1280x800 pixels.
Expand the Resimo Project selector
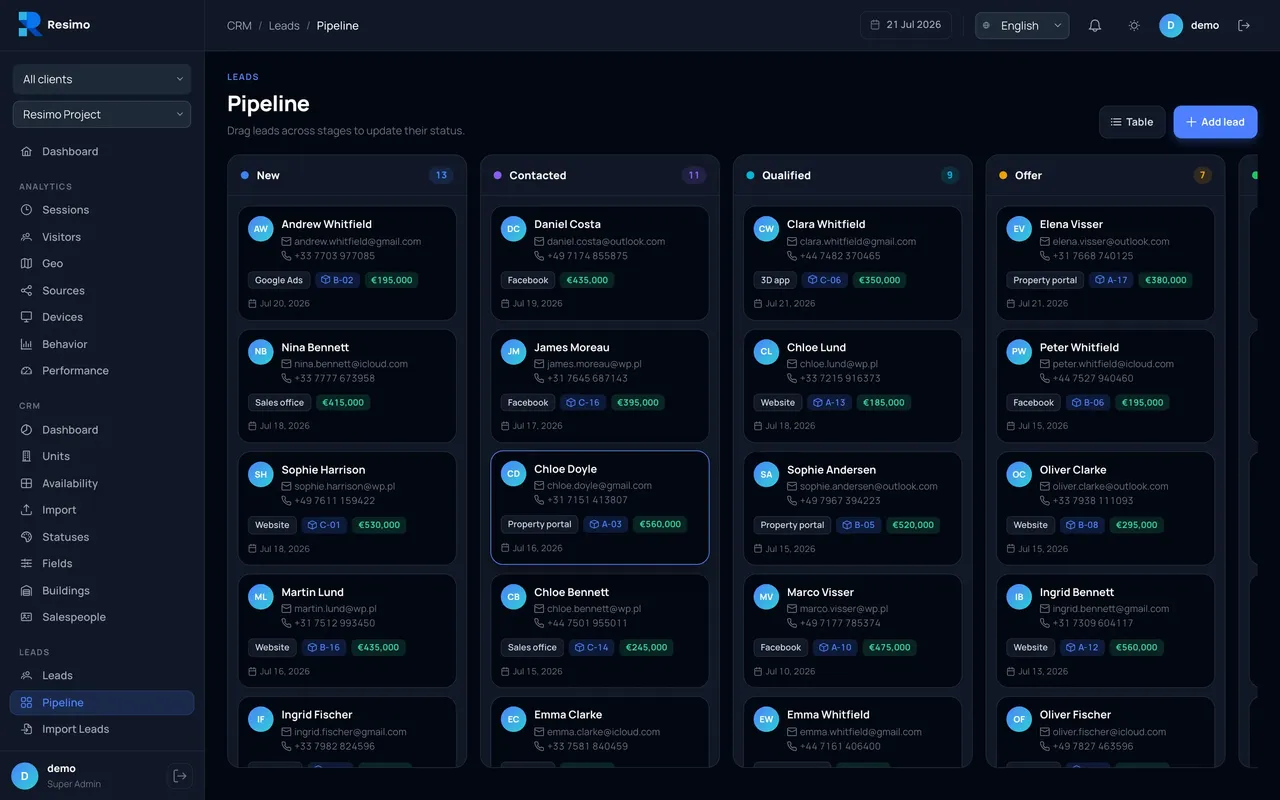102,114
